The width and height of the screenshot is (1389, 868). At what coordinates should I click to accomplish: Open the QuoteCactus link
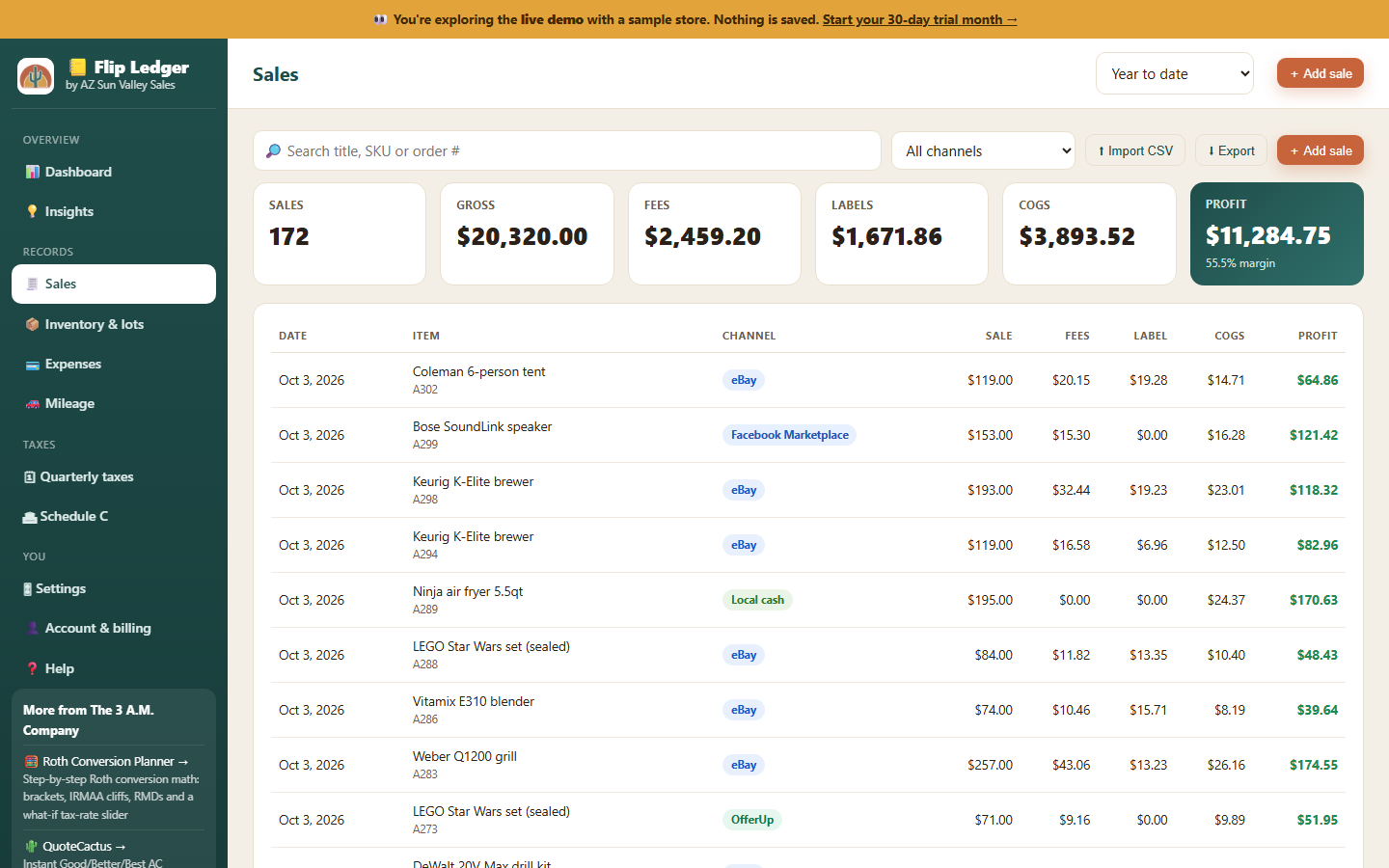tap(75, 846)
